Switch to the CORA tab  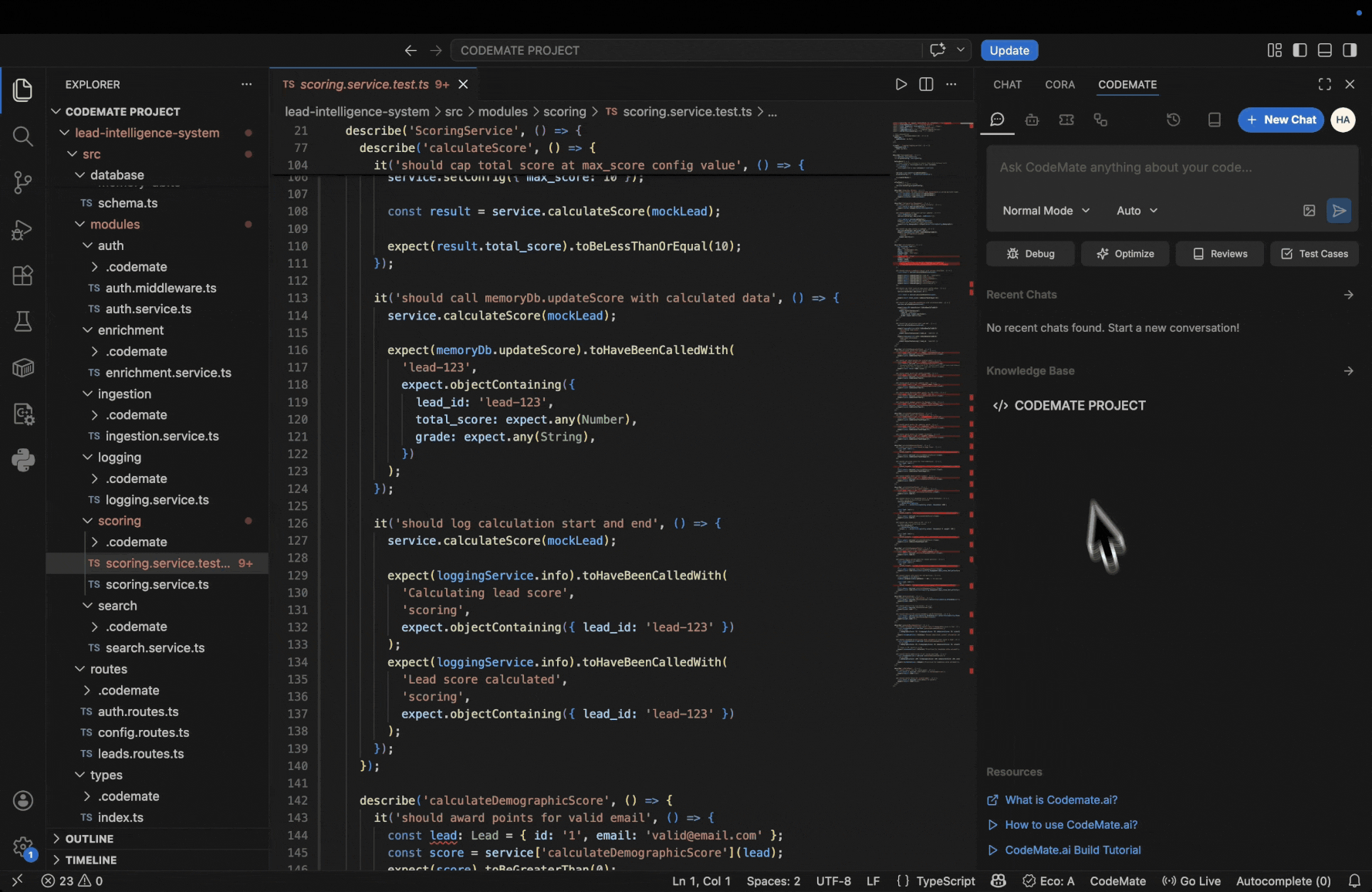pyautogui.click(x=1059, y=84)
